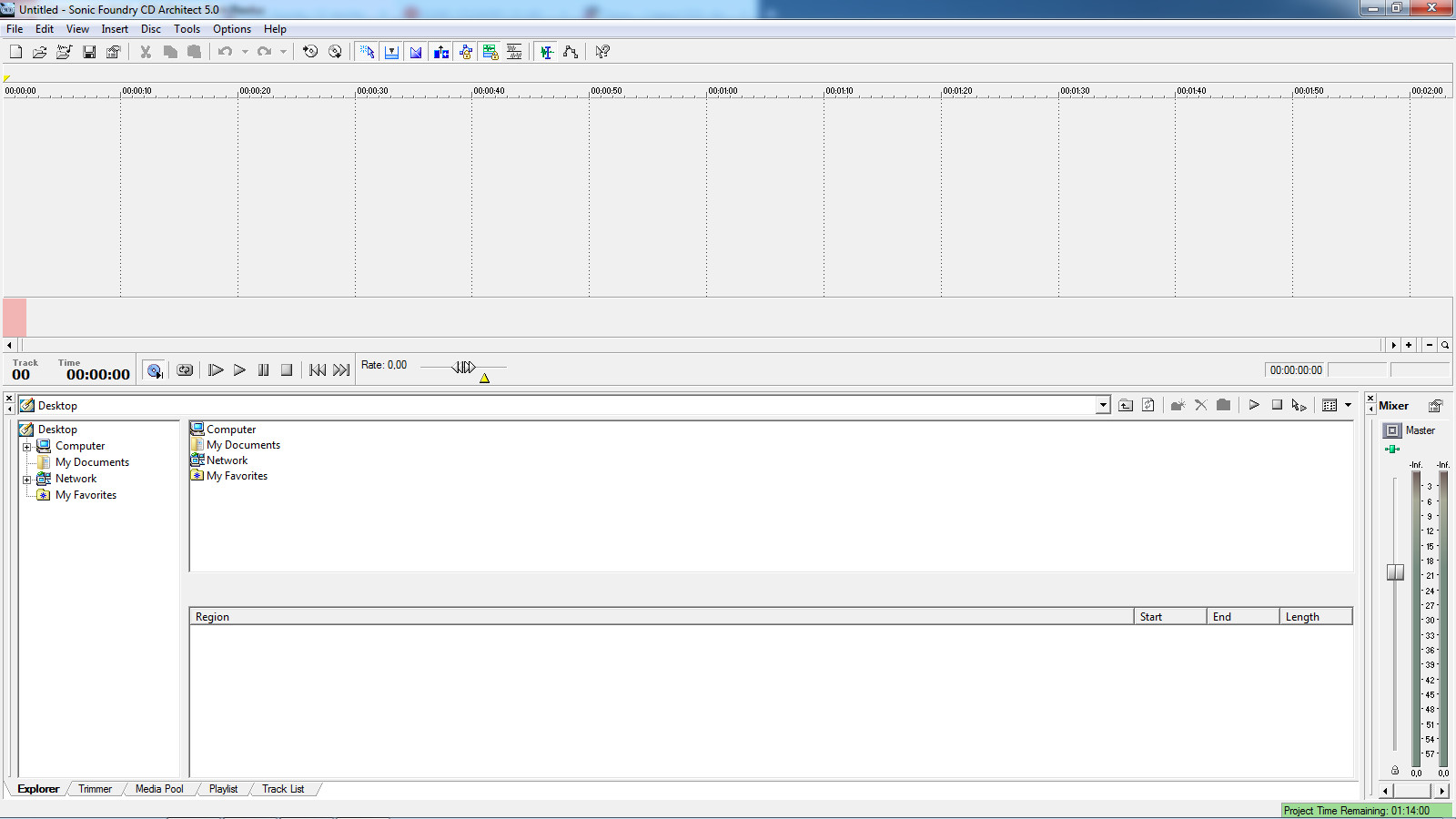1456x819 pixels.
Task: Click the Save disk icon in the toolbar
Action: (89, 52)
